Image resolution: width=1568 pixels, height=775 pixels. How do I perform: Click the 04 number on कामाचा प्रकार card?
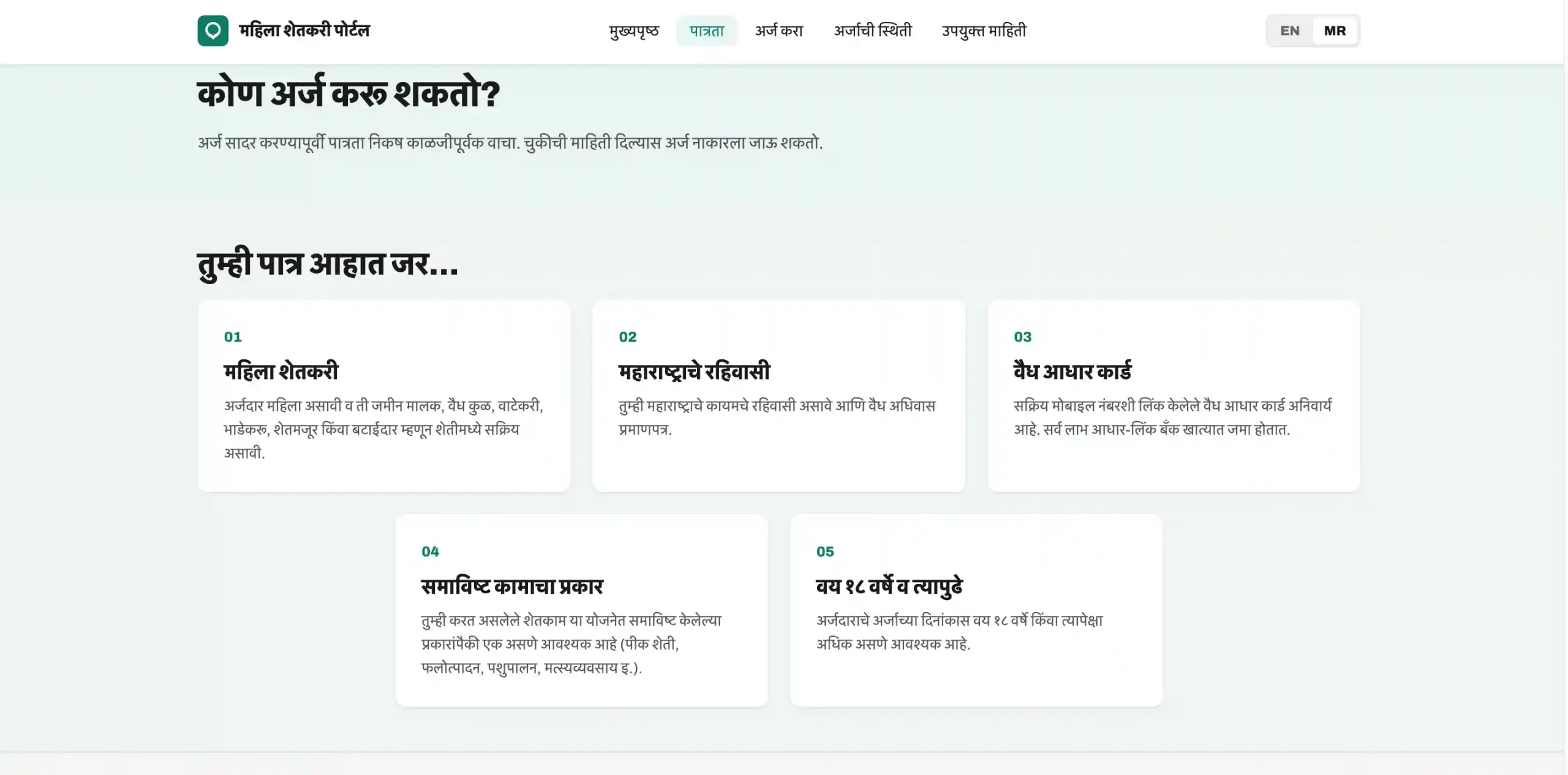pos(431,552)
